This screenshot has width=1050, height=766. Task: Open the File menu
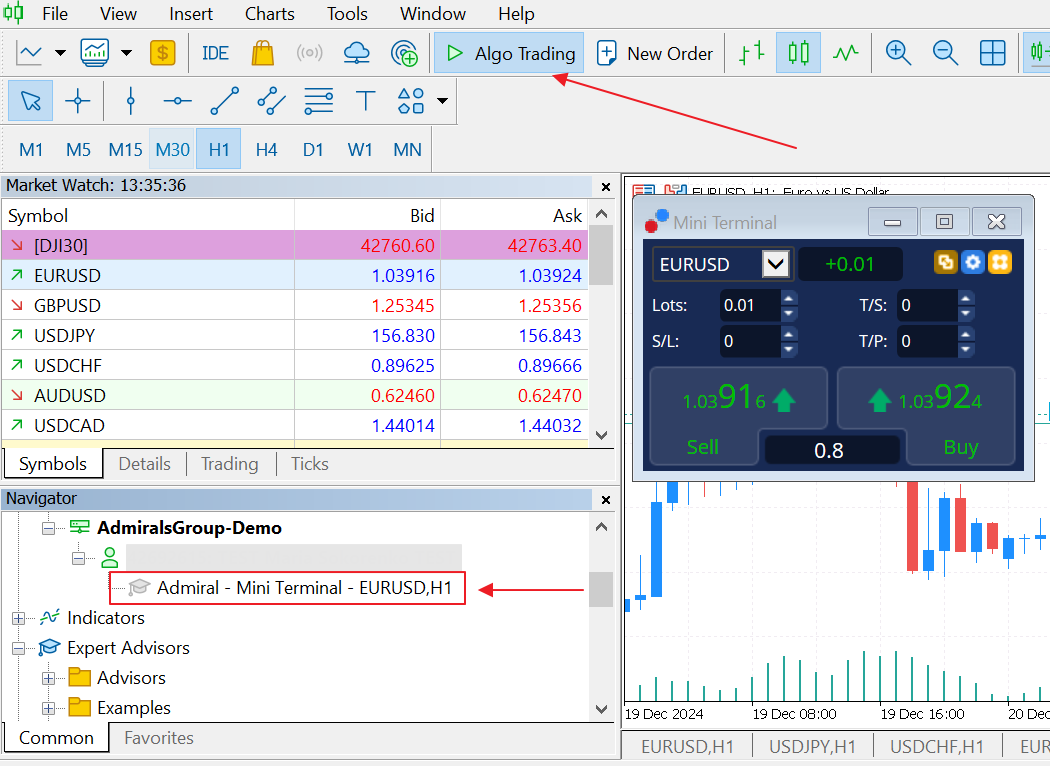[x=55, y=13]
